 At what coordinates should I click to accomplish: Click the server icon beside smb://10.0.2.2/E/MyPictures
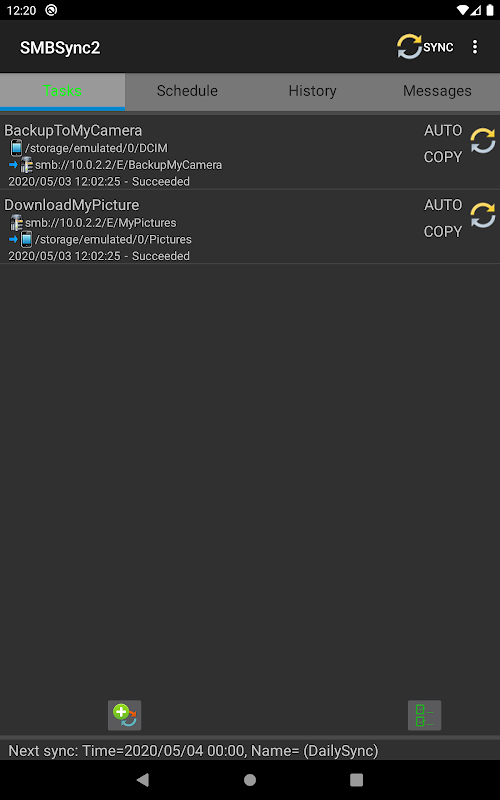pos(16,222)
